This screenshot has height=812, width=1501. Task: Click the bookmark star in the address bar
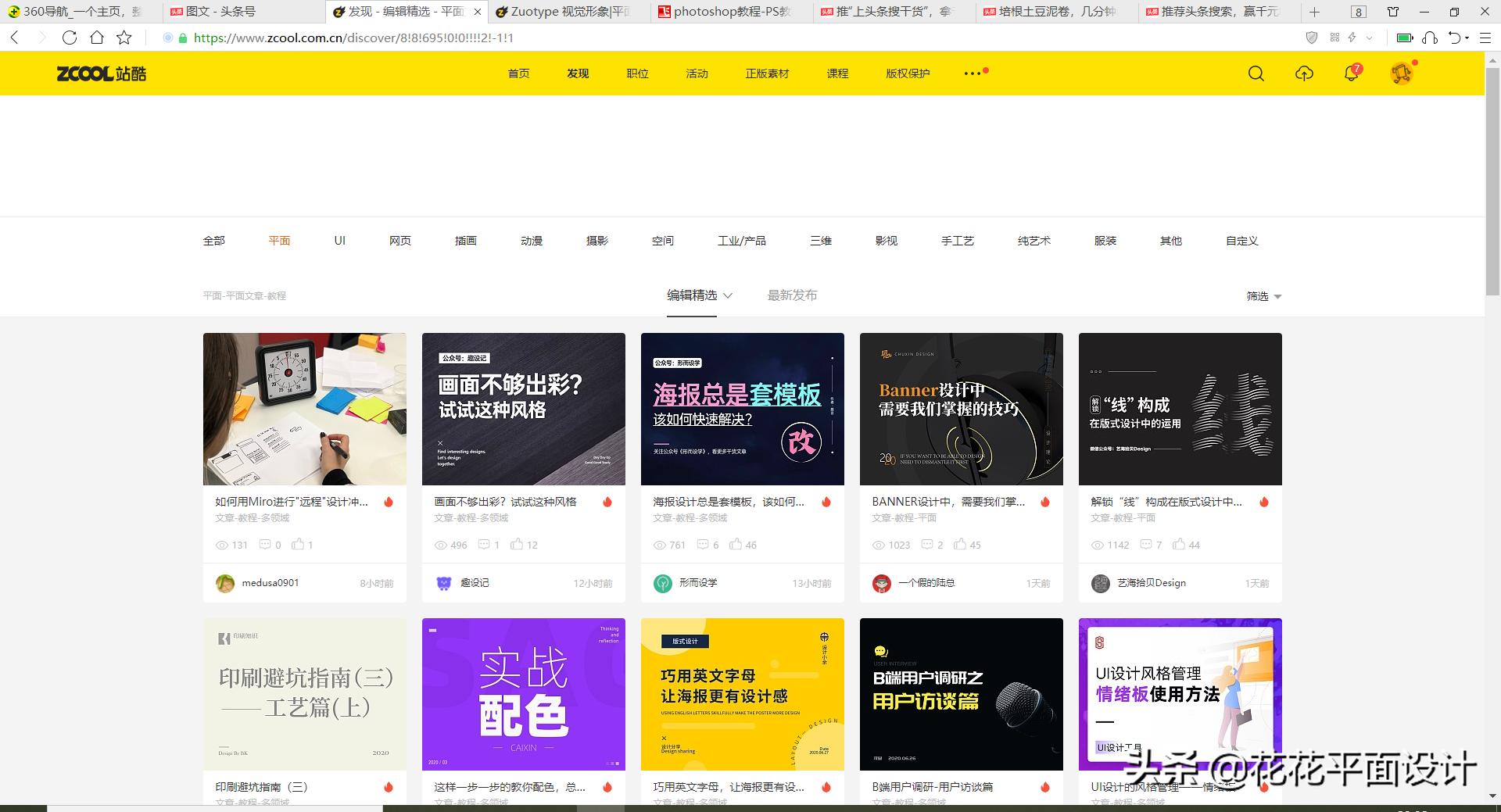pos(124,37)
